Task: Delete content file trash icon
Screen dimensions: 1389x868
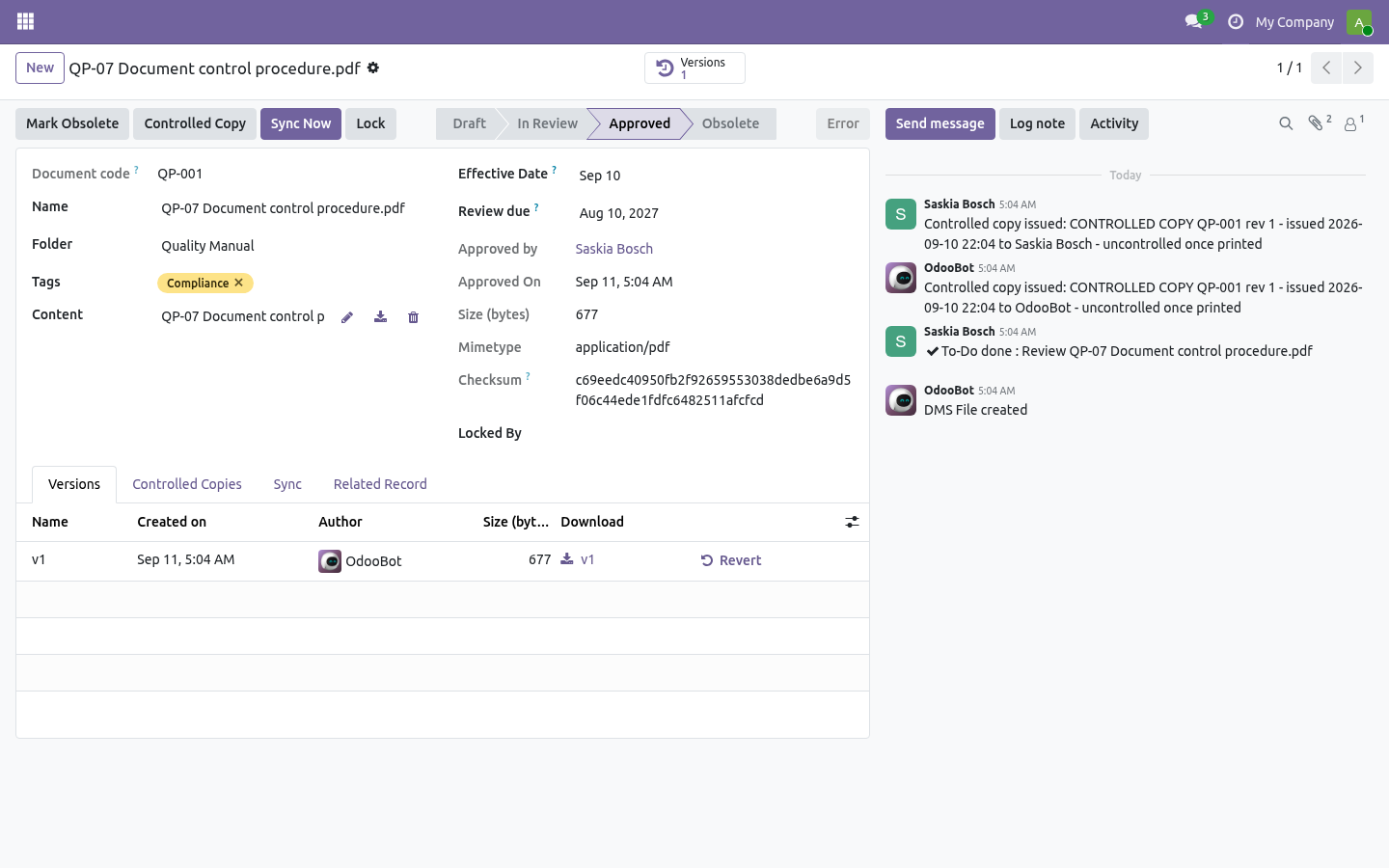Action: 413,317
